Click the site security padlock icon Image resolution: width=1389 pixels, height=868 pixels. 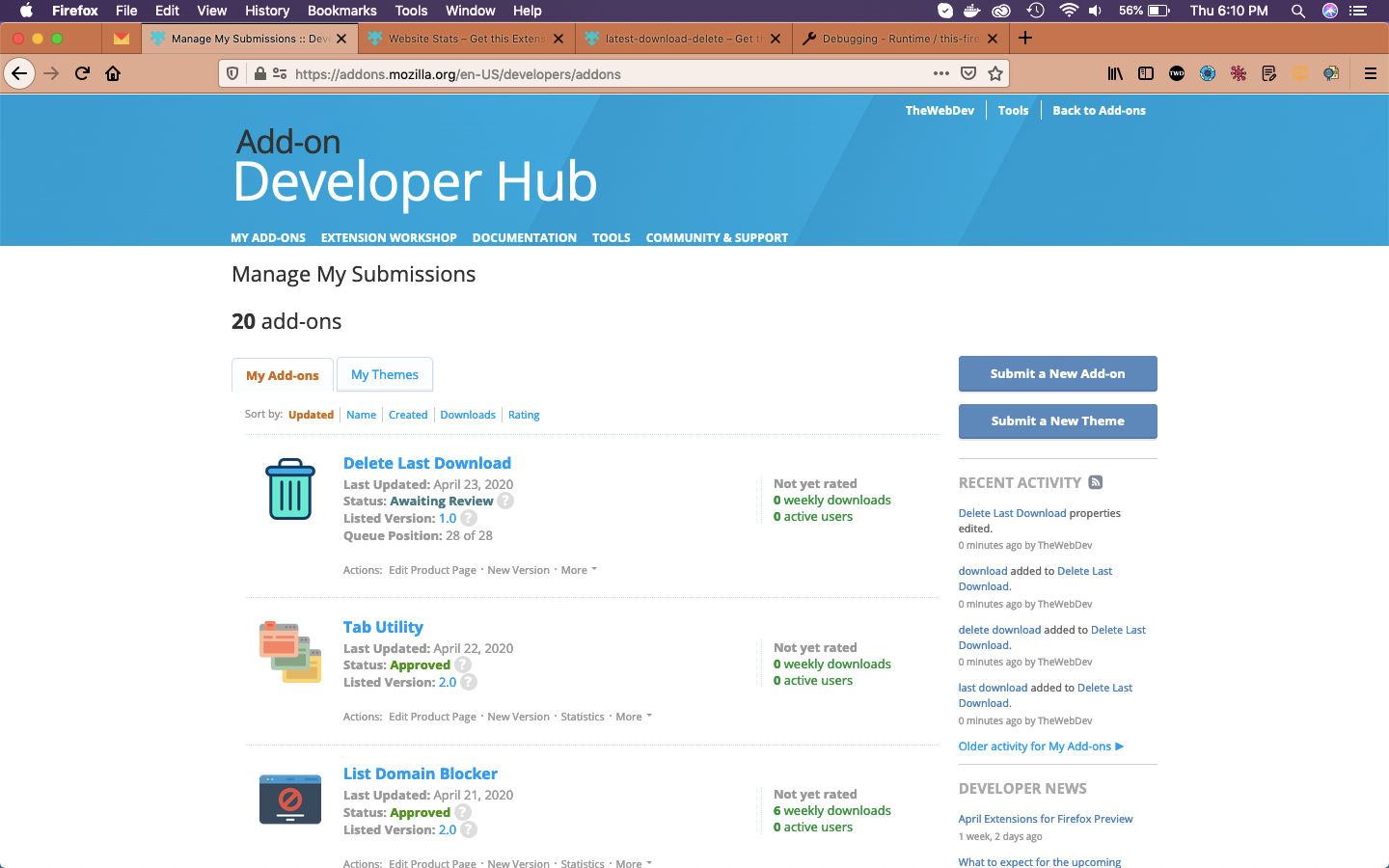(x=259, y=73)
